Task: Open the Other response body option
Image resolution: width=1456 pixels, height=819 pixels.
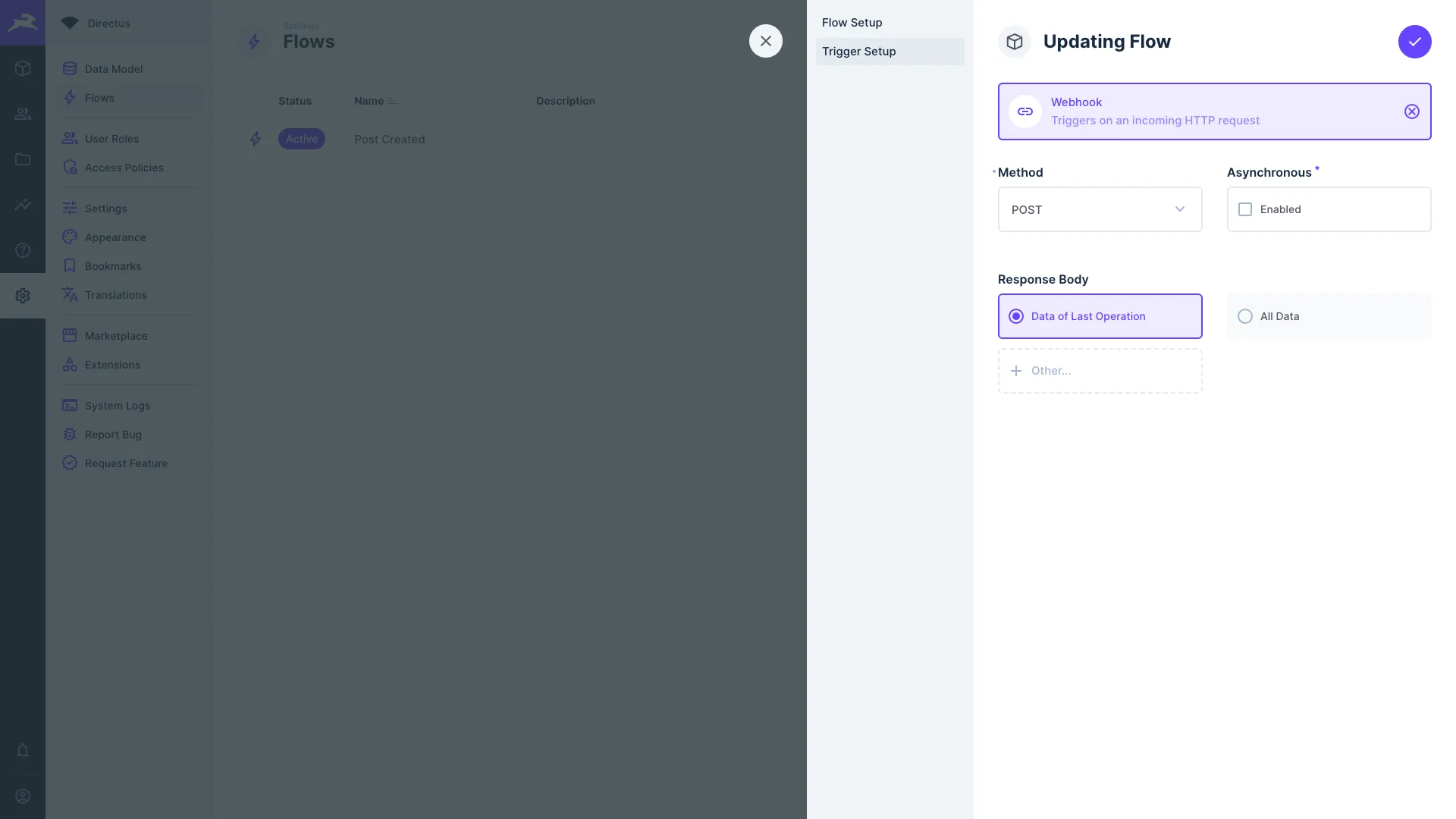Action: click(1100, 371)
